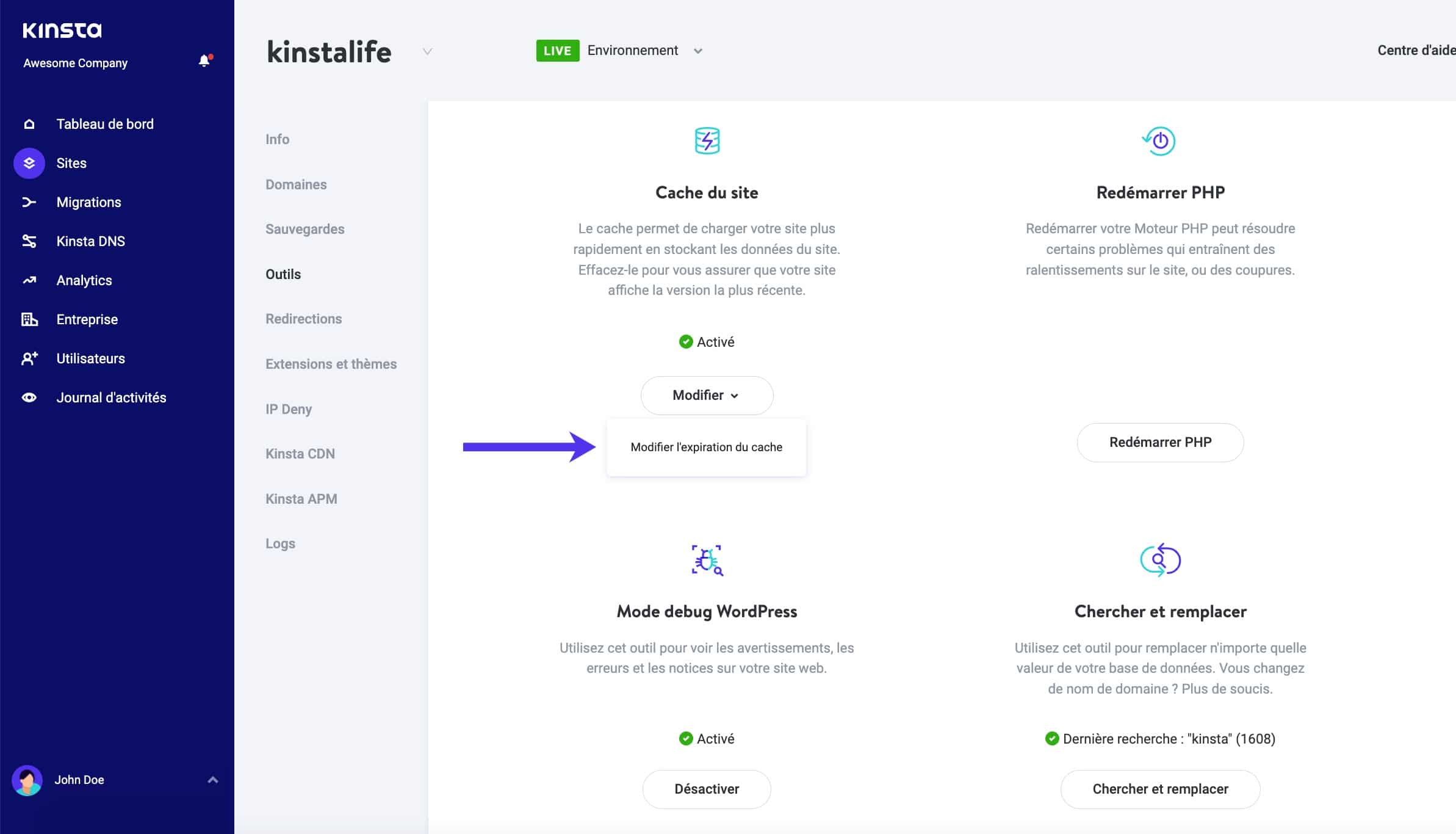The width and height of the screenshot is (1456, 834).
Task: Select Migrations in the sidebar
Action: coord(88,202)
